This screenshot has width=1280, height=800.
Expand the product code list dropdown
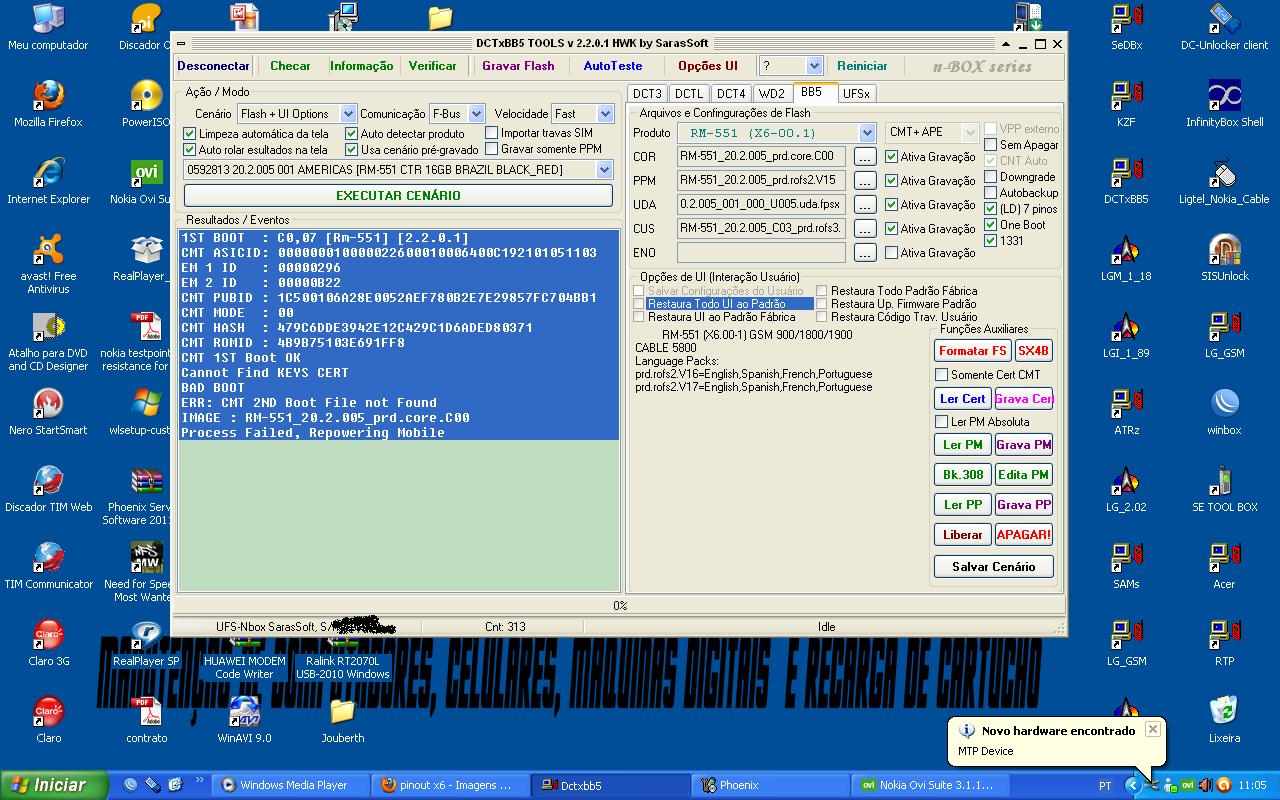click(x=605, y=170)
